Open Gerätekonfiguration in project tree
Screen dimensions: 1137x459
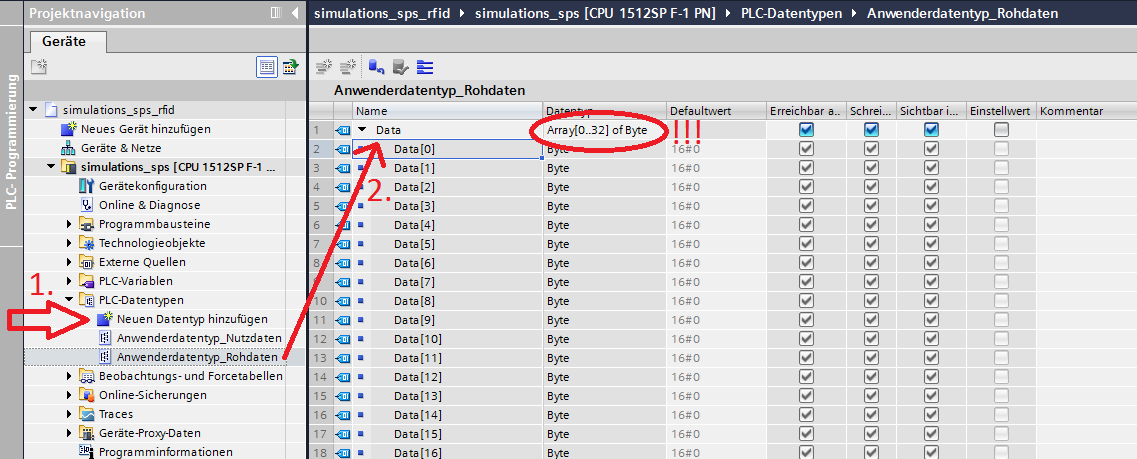pyautogui.click(x=152, y=186)
